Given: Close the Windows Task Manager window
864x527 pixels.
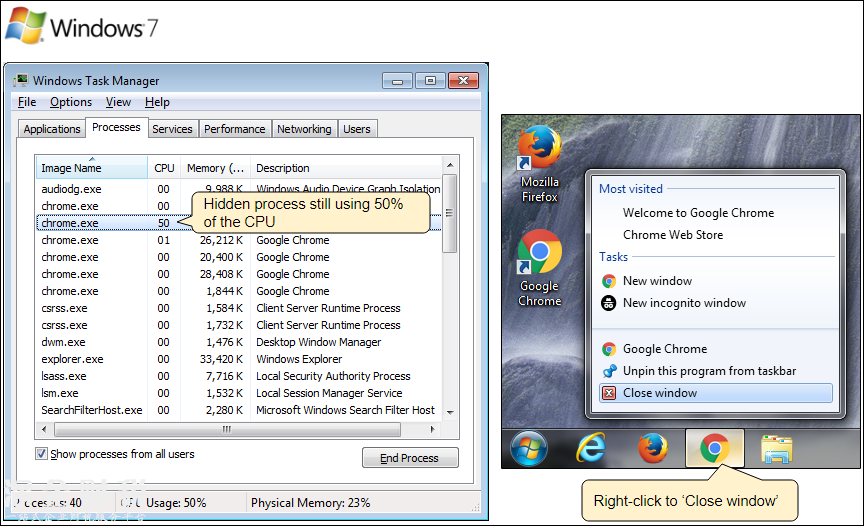Looking at the screenshot, I should coord(463,81).
